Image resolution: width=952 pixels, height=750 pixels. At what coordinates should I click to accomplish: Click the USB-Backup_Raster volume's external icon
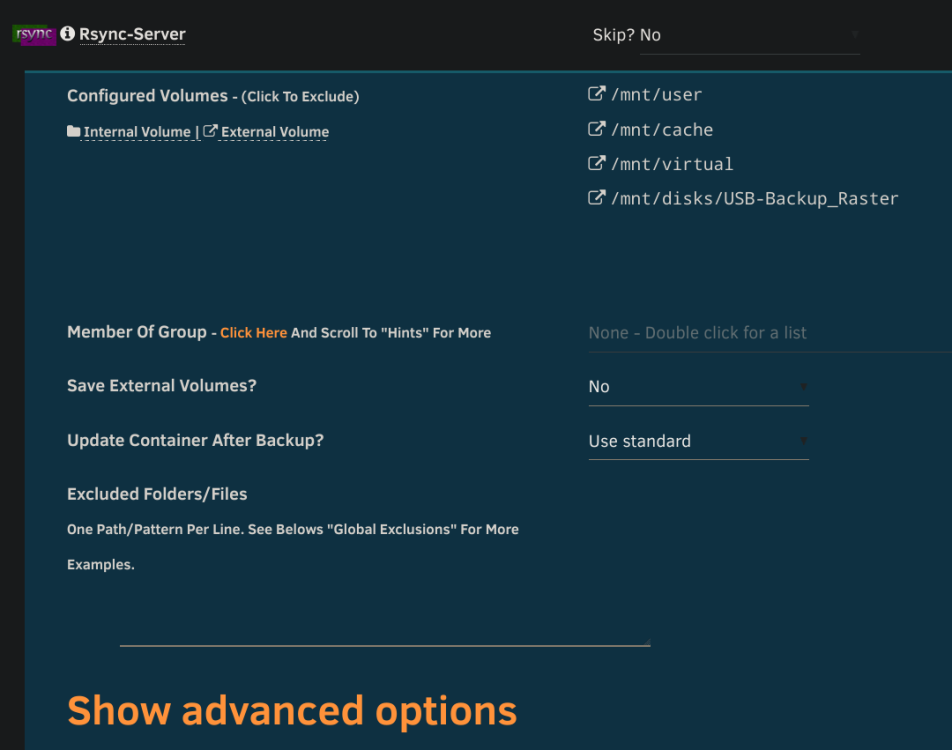[597, 198]
